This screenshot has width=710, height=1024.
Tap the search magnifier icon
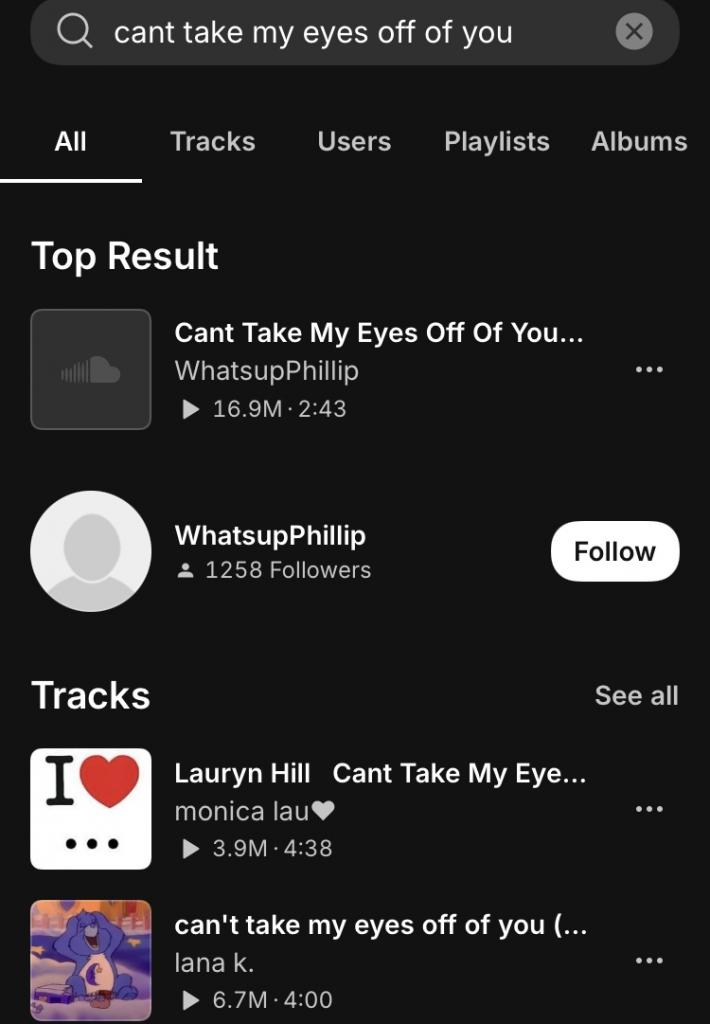(x=74, y=31)
